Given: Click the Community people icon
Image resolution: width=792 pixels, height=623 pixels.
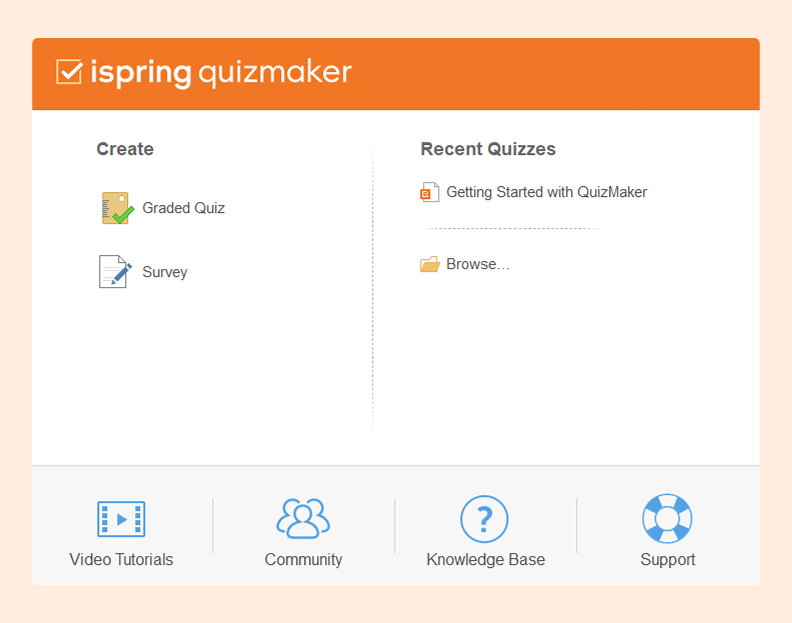Looking at the screenshot, I should coord(303,519).
